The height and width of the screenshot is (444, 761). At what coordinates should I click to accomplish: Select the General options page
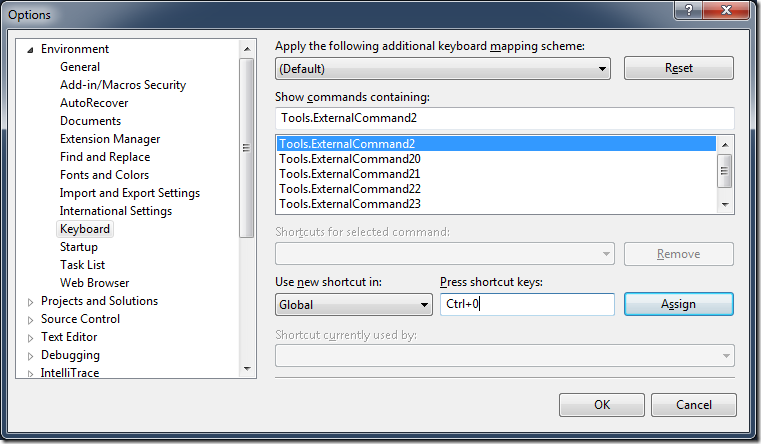pos(80,67)
